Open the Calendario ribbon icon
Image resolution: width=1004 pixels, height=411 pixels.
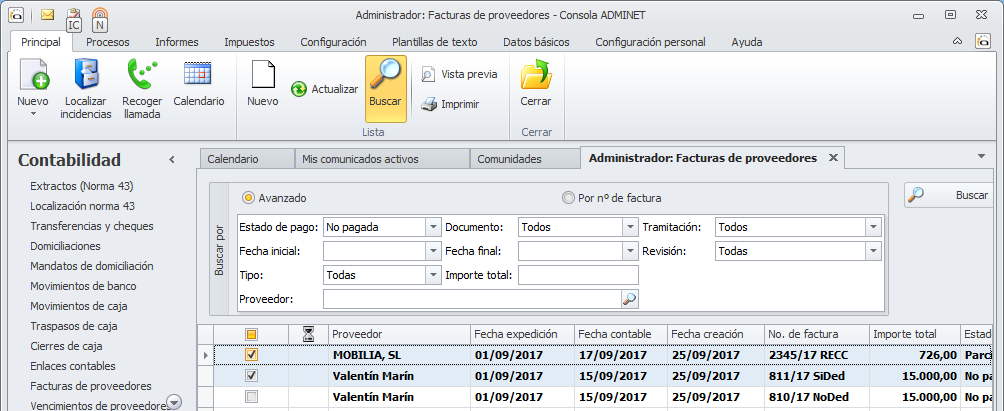(198, 75)
